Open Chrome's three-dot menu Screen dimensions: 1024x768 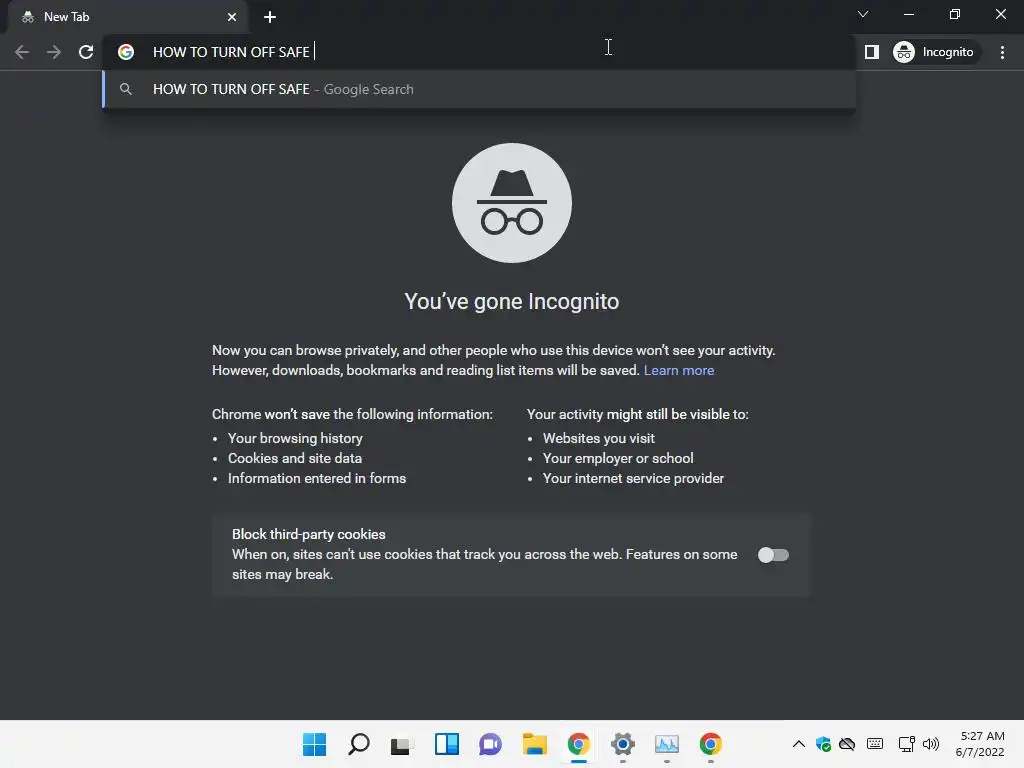click(x=1002, y=52)
